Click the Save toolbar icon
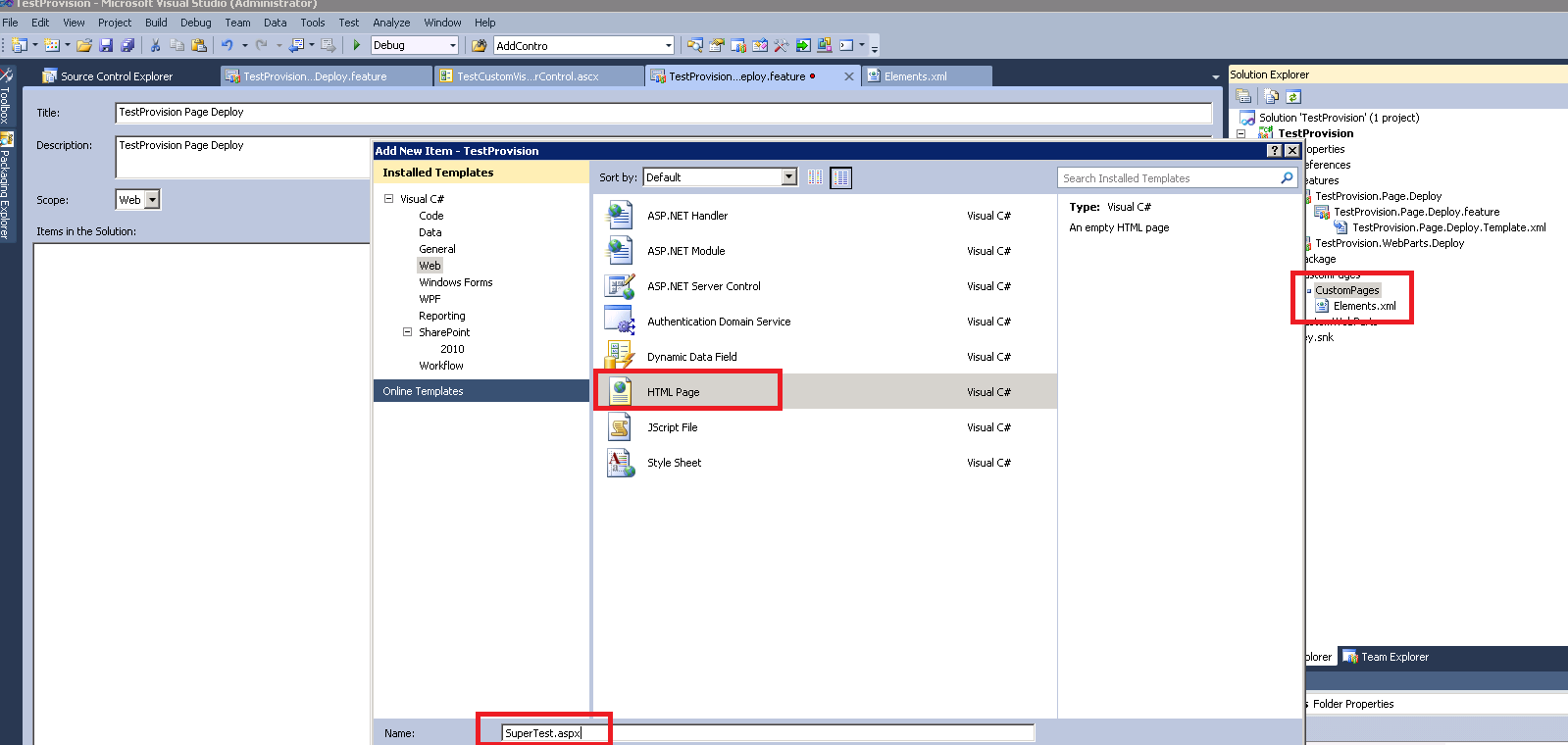 [x=106, y=45]
